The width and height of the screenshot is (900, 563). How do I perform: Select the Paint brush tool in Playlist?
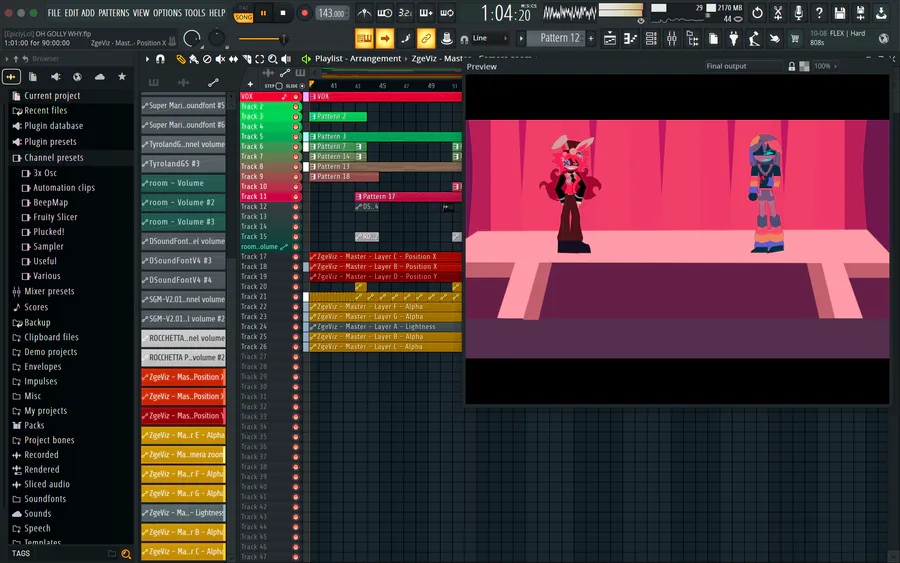click(194, 59)
